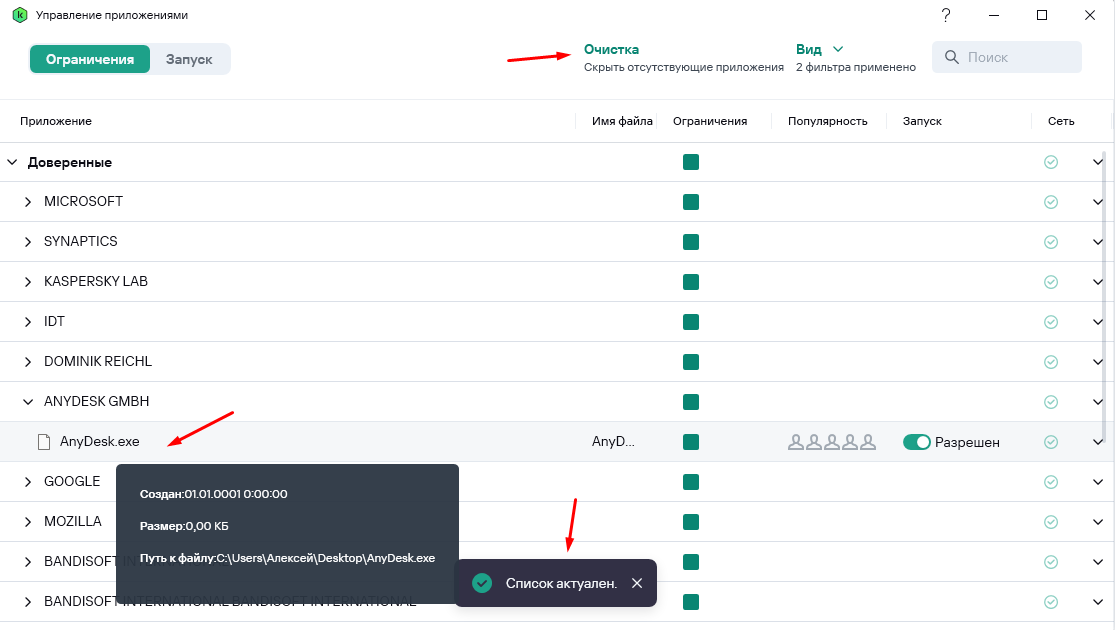Image resolution: width=1115 pixels, height=630 pixels.
Task: Click the search magnifier icon
Action: (x=951, y=57)
